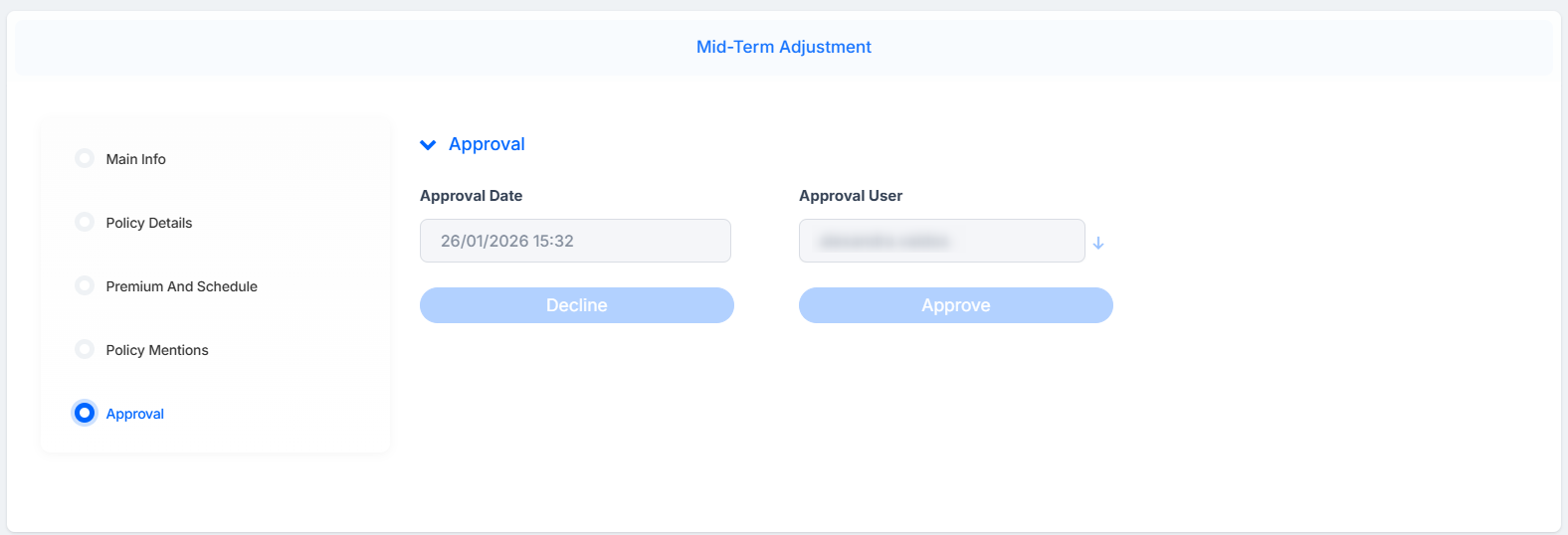
Task: Go to the Policy Details step label
Action: [x=149, y=223]
